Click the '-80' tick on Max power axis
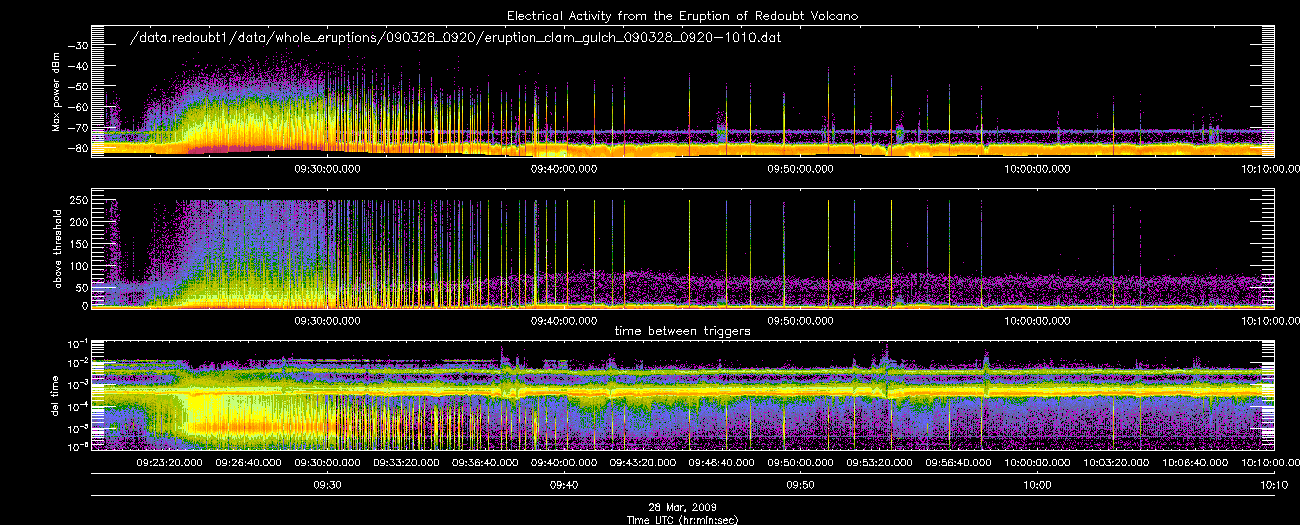Viewport: 1300px width, 525px height. [x=80, y=149]
